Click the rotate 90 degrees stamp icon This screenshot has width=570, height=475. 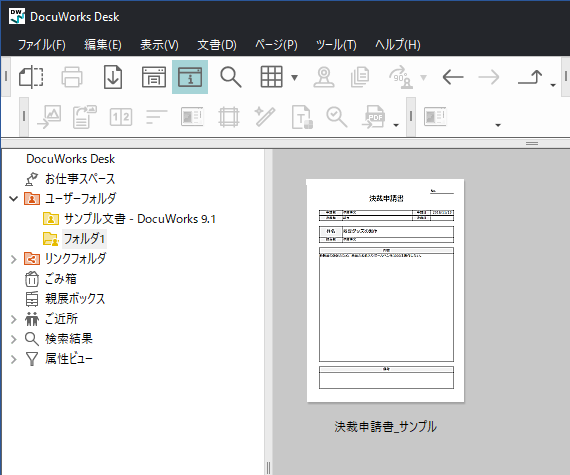401,77
